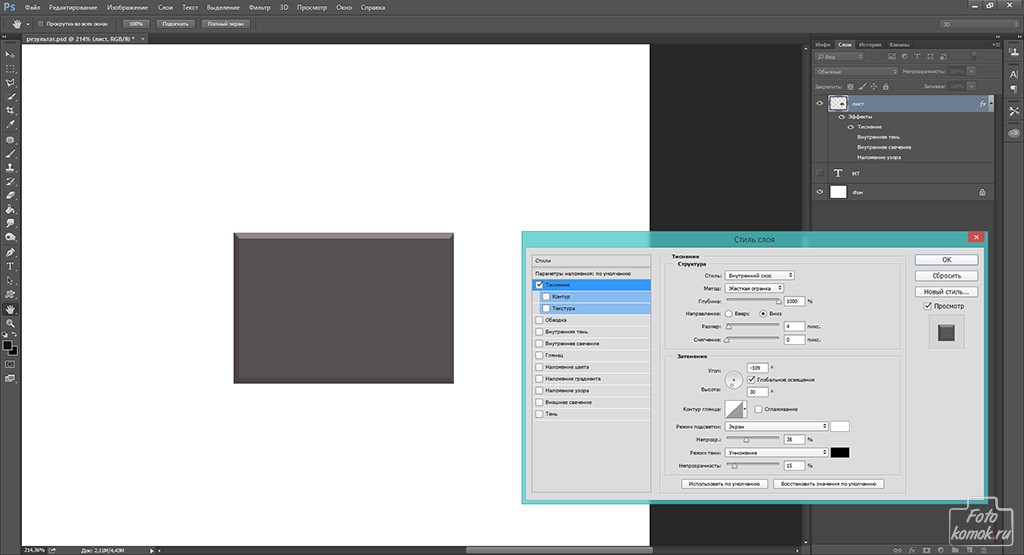Select the Eyedropper tool
The height and width of the screenshot is (555, 1024).
tap(10, 124)
